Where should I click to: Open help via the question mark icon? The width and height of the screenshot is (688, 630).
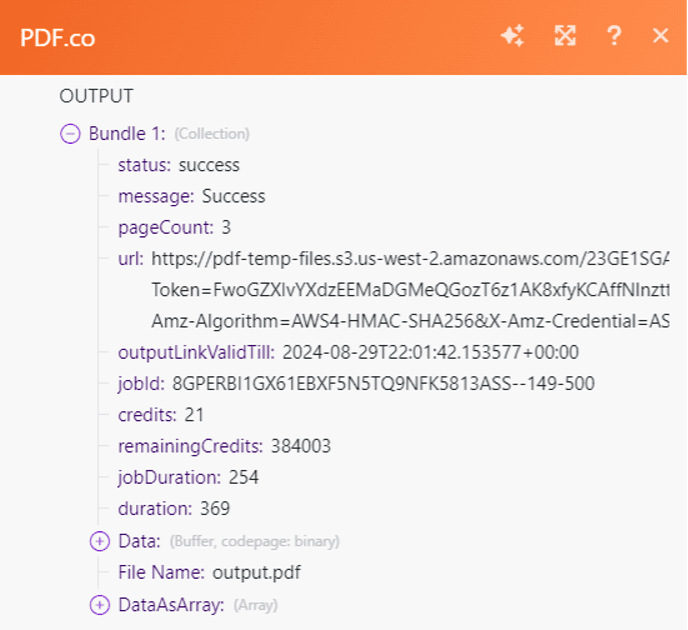click(x=614, y=36)
